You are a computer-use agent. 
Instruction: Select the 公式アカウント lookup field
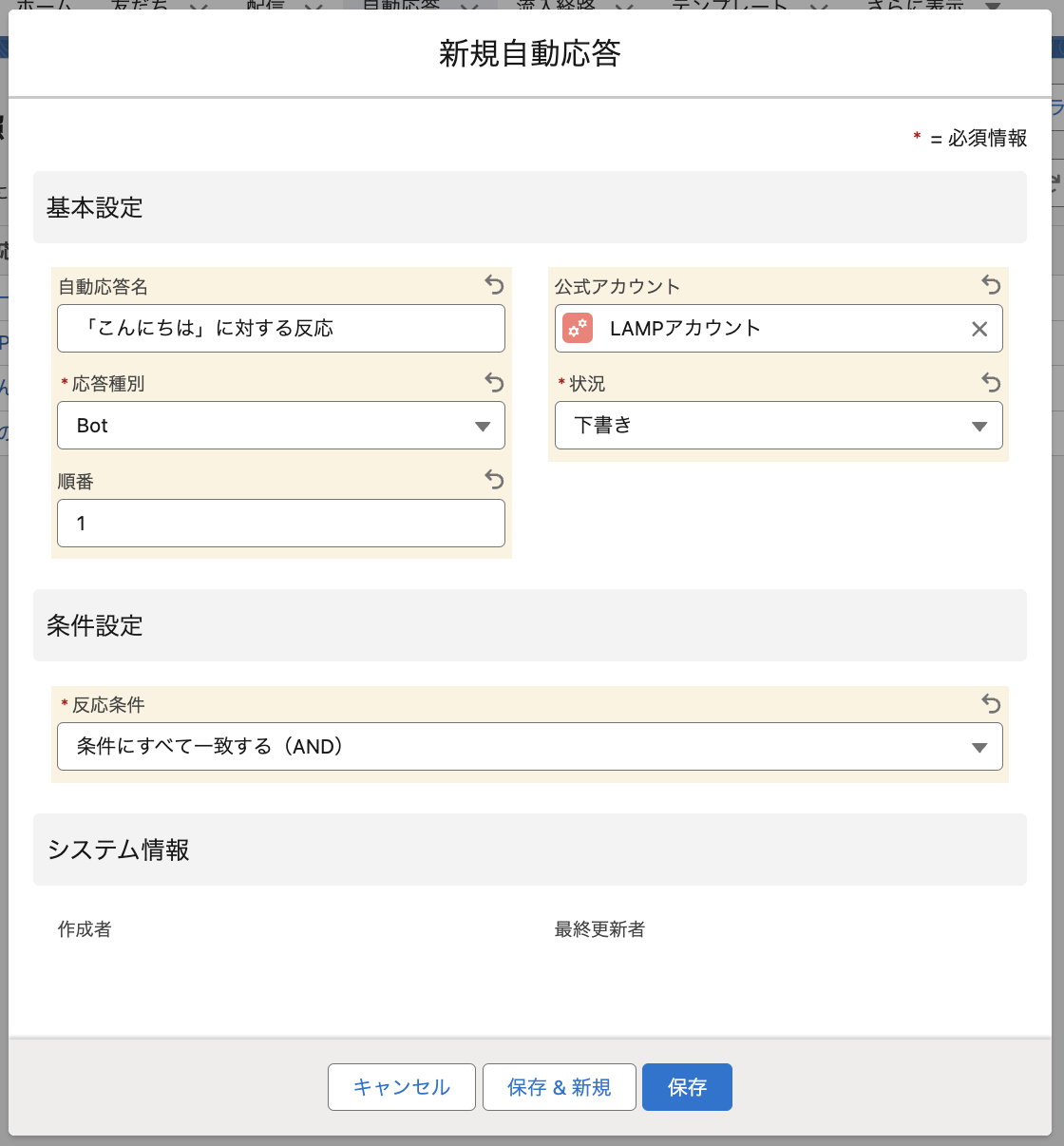click(779, 329)
